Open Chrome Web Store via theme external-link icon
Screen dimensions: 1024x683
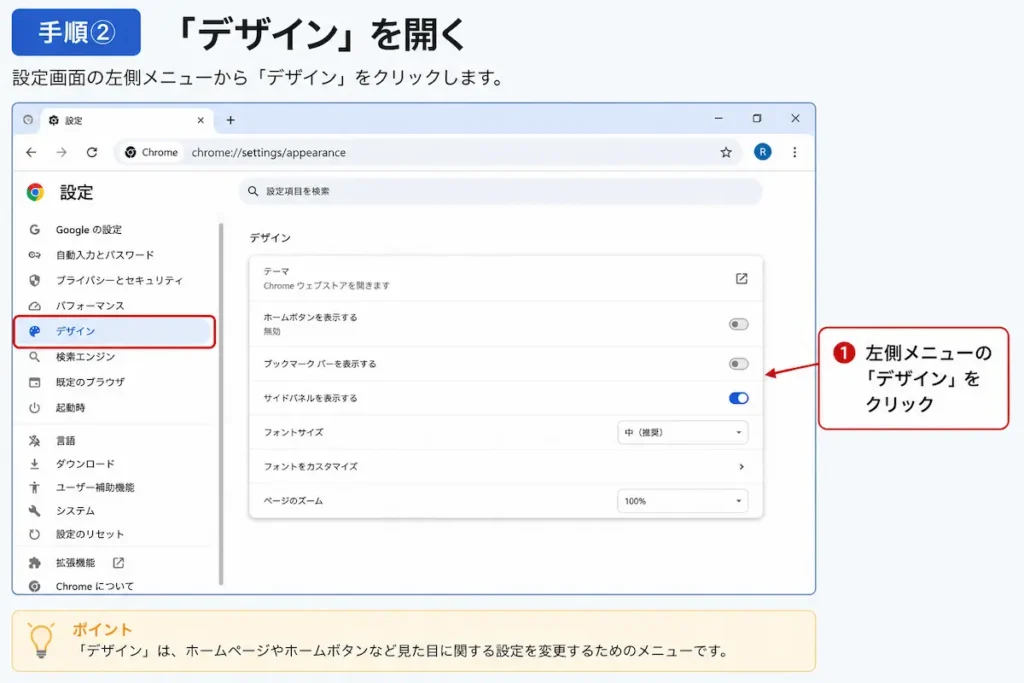[x=741, y=279]
